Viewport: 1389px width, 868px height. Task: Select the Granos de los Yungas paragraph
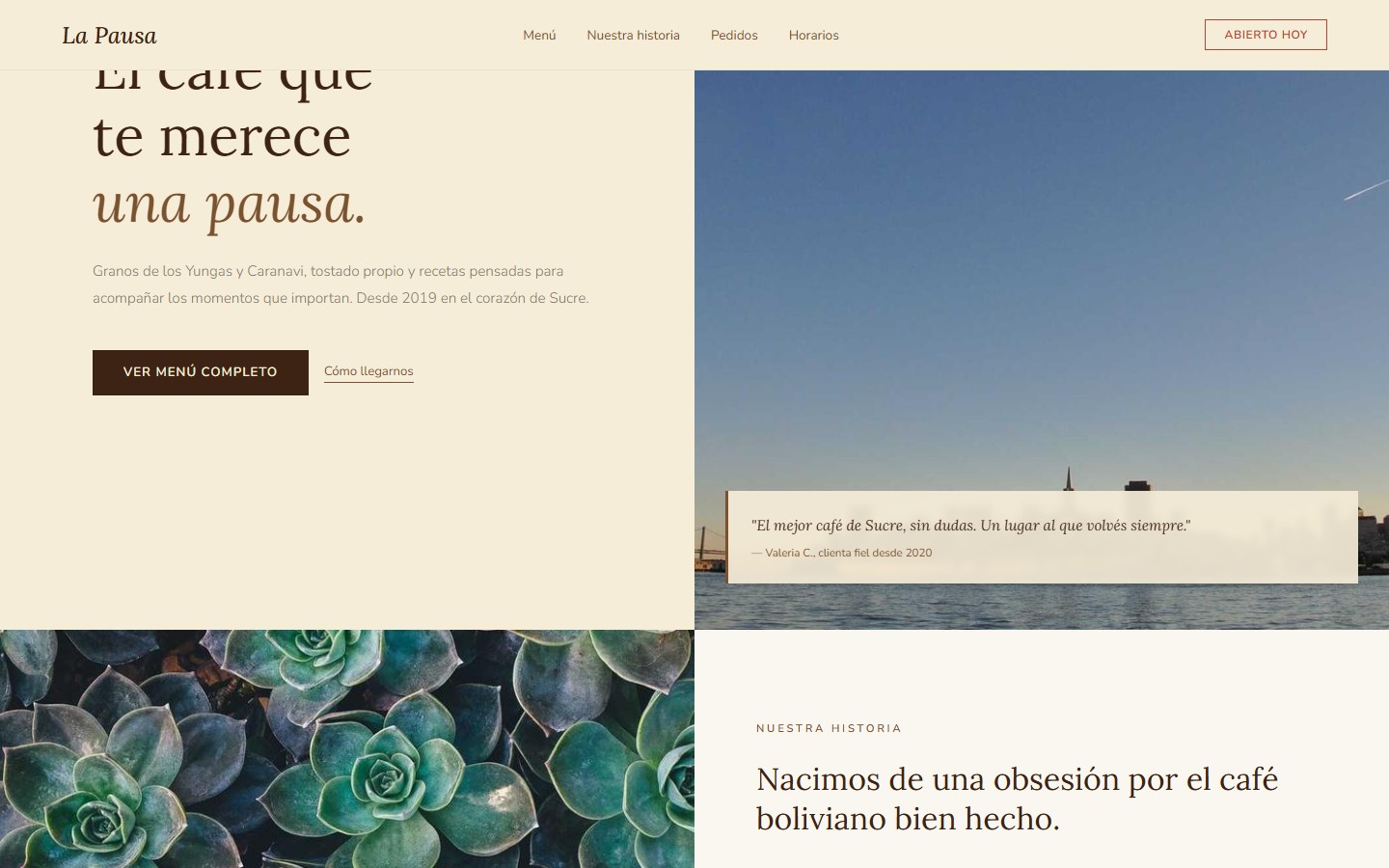(340, 285)
